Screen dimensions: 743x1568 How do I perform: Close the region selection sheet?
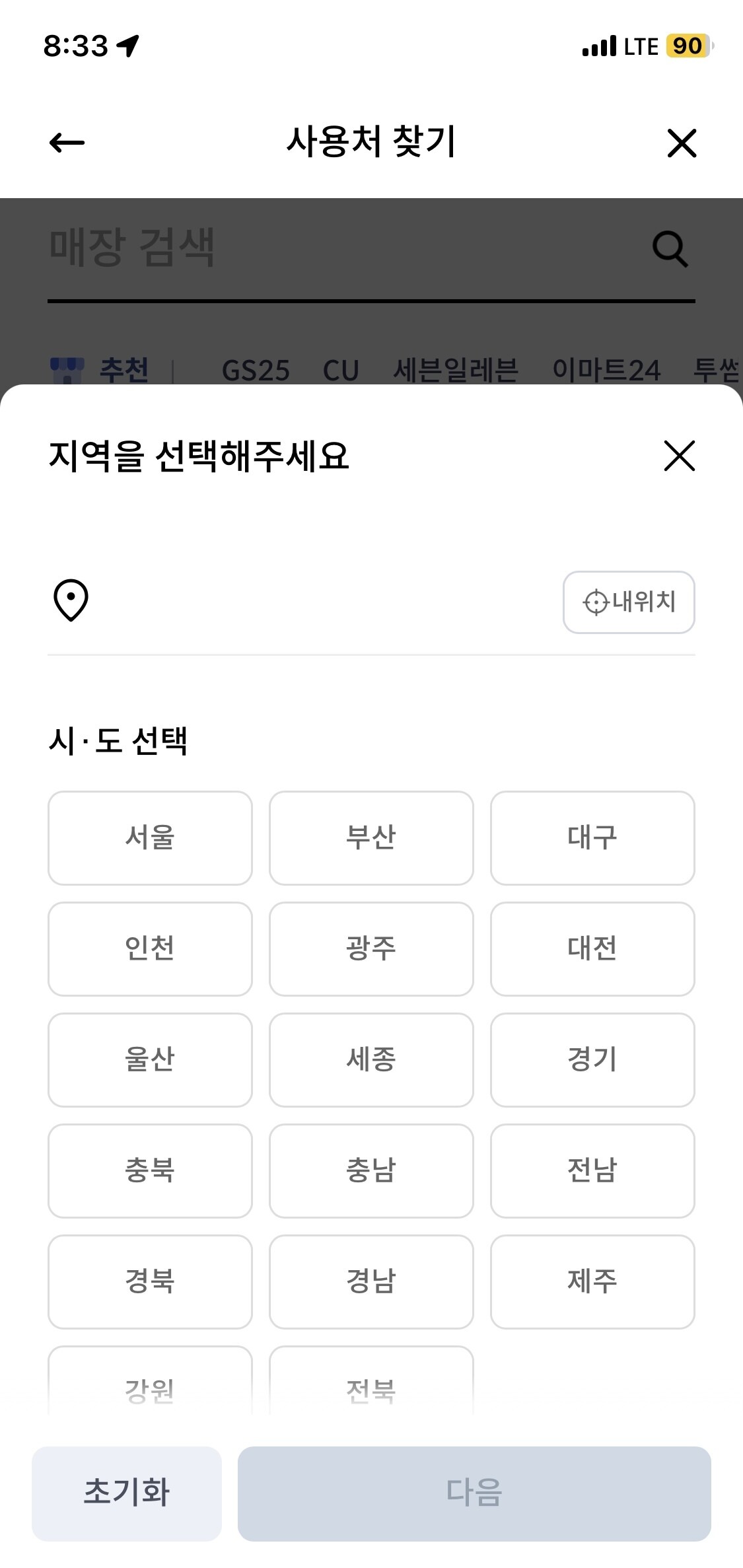[679, 456]
